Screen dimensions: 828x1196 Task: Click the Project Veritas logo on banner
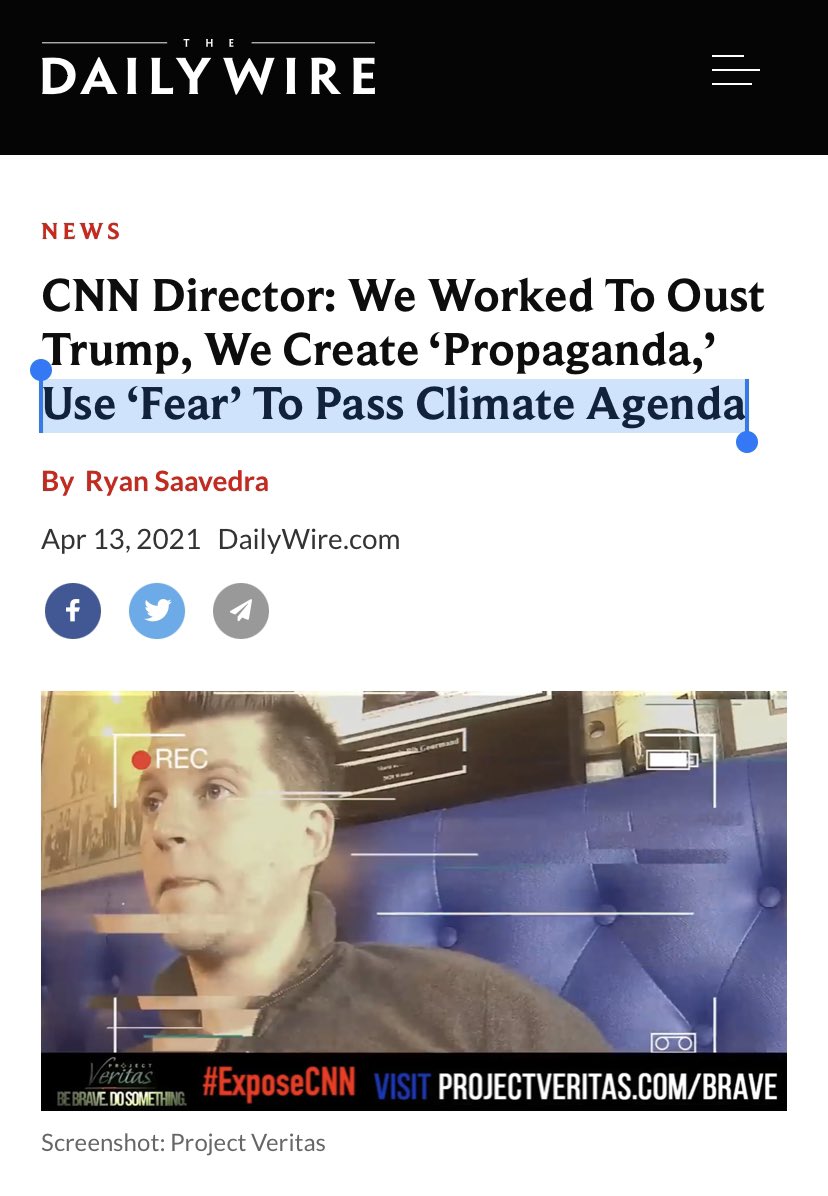pos(121,1083)
